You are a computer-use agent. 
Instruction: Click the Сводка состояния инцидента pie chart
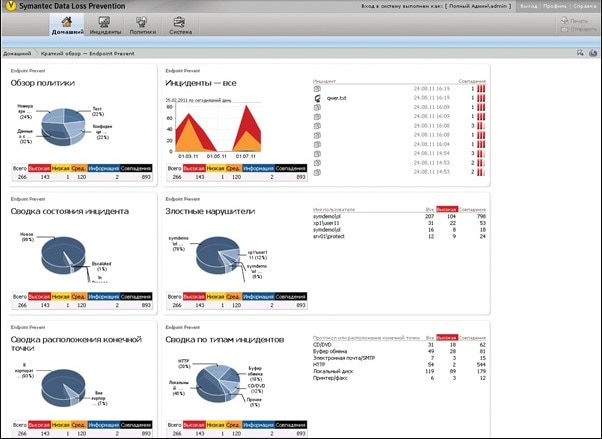point(63,255)
